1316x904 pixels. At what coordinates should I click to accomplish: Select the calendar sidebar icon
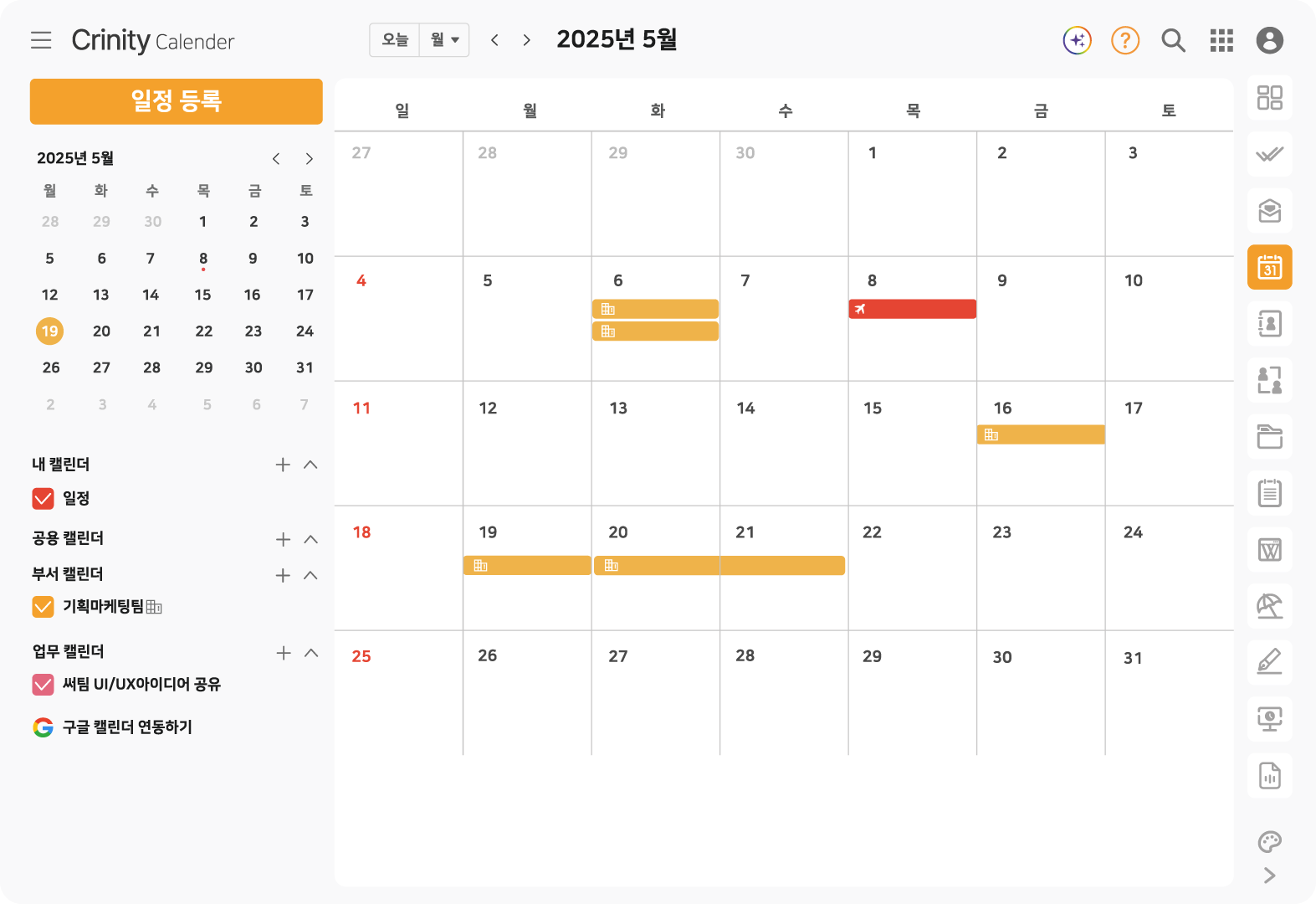click(1269, 267)
